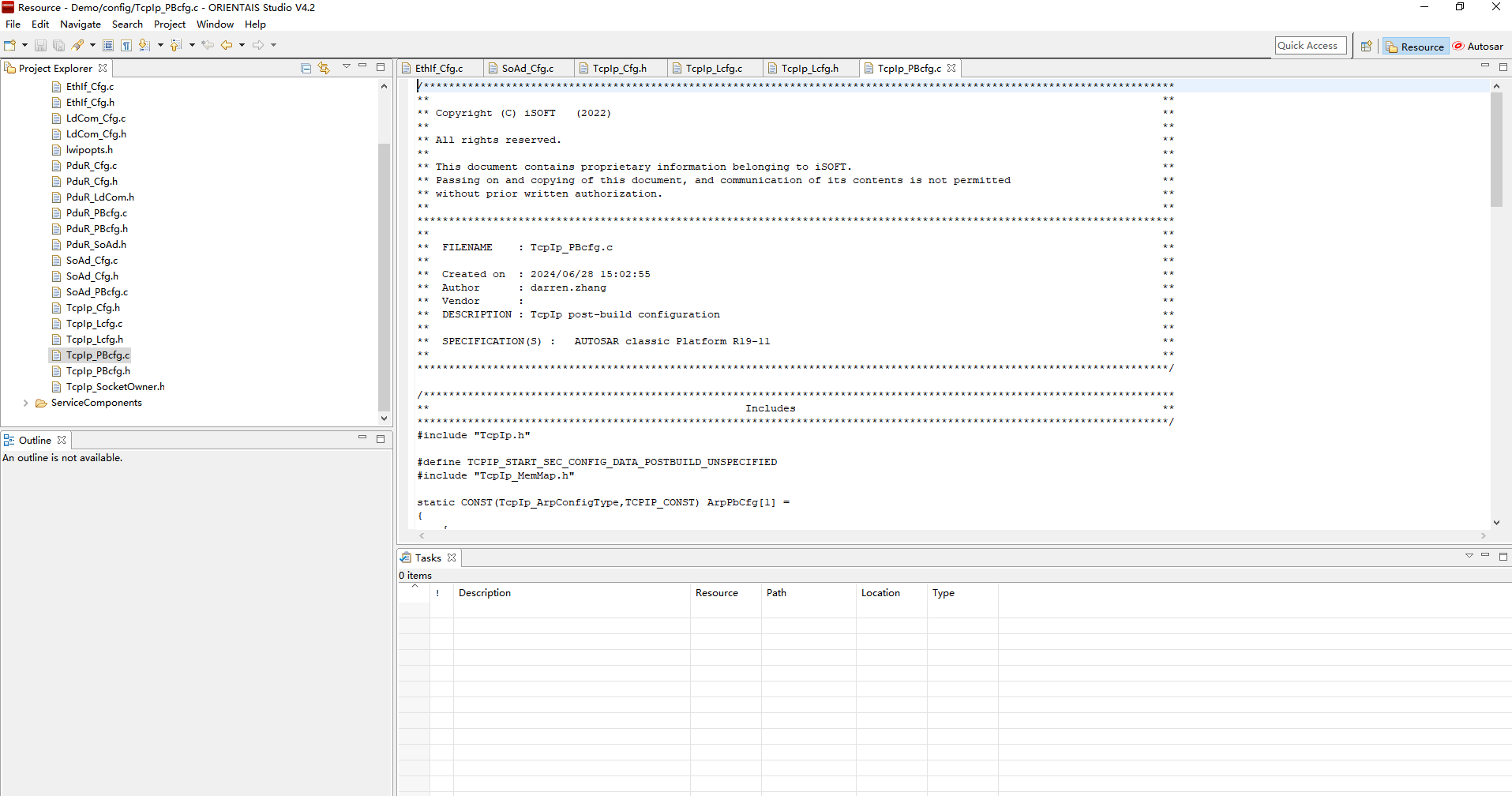Select the Resource perspective button
Viewport: 1512px width, 796px height.
click(x=1416, y=47)
